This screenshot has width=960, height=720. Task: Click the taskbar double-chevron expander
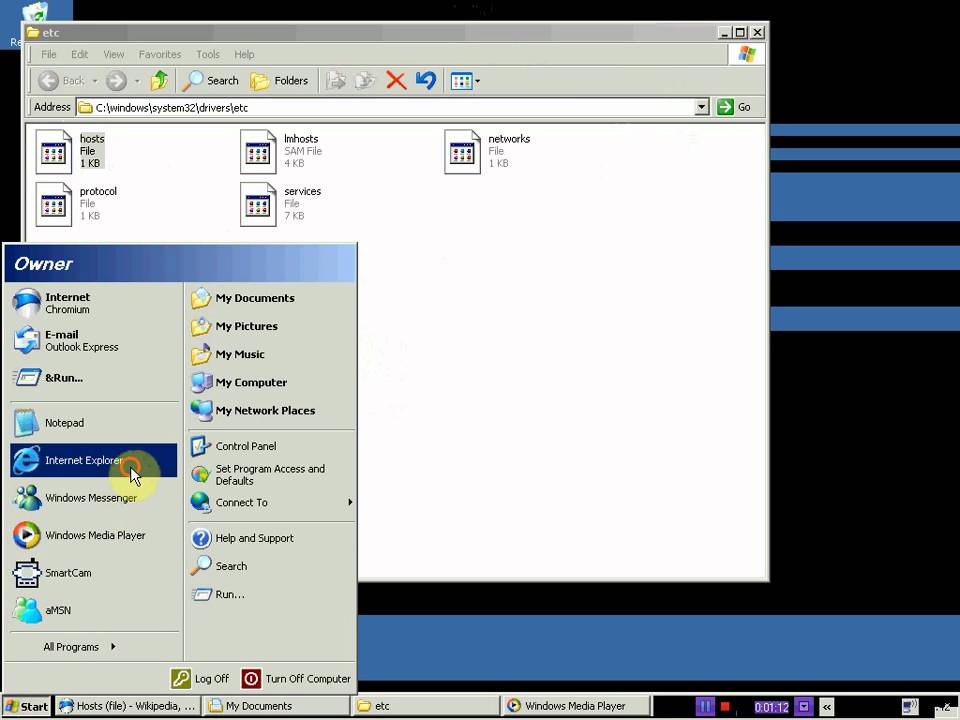click(x=827, y=707)
